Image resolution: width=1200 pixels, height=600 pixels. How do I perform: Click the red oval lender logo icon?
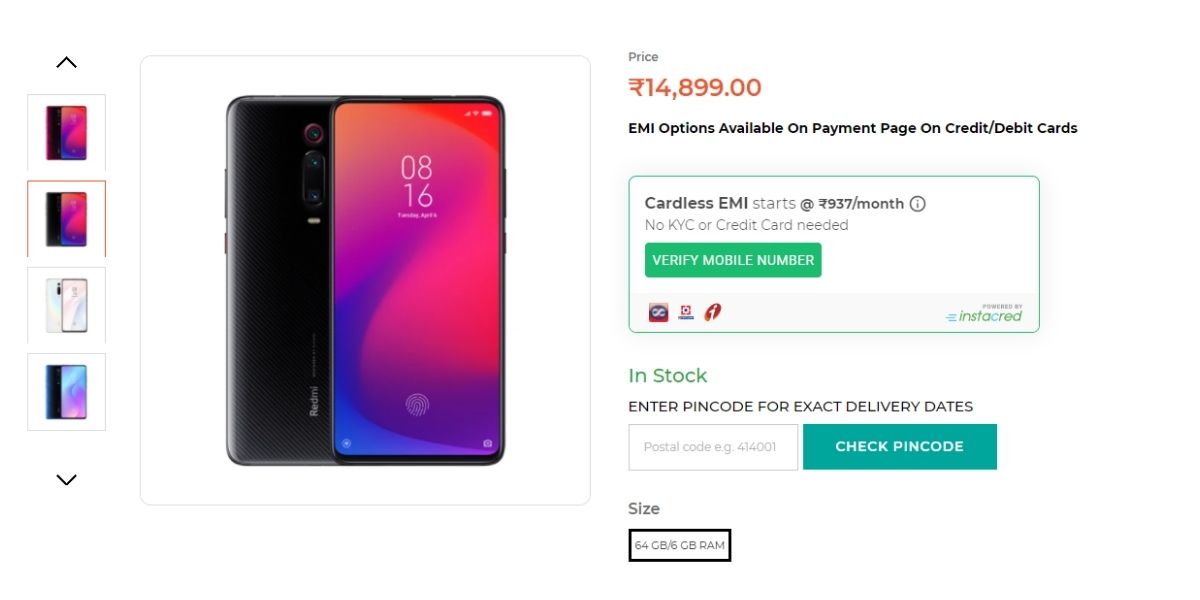tap(712, 312)
